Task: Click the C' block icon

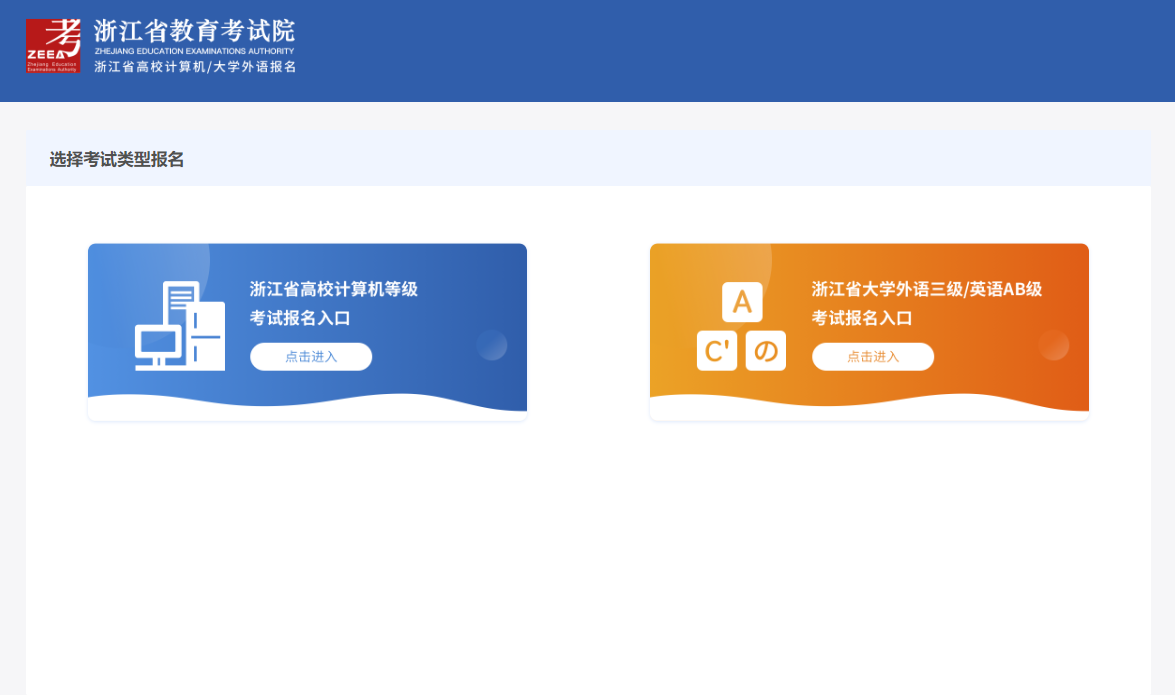Action: 717,351
